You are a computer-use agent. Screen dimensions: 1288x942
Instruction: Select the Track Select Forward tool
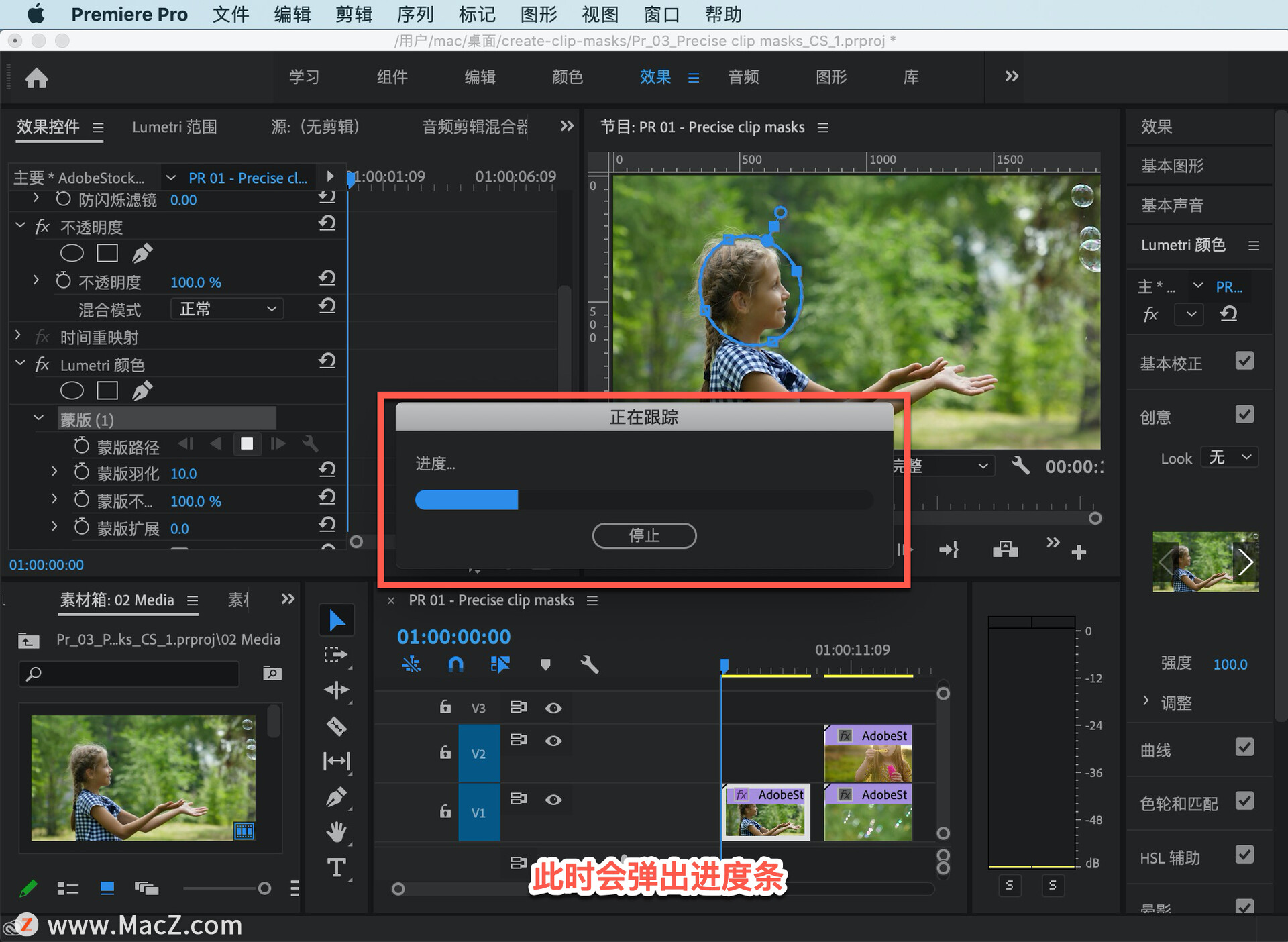(337, 654)
